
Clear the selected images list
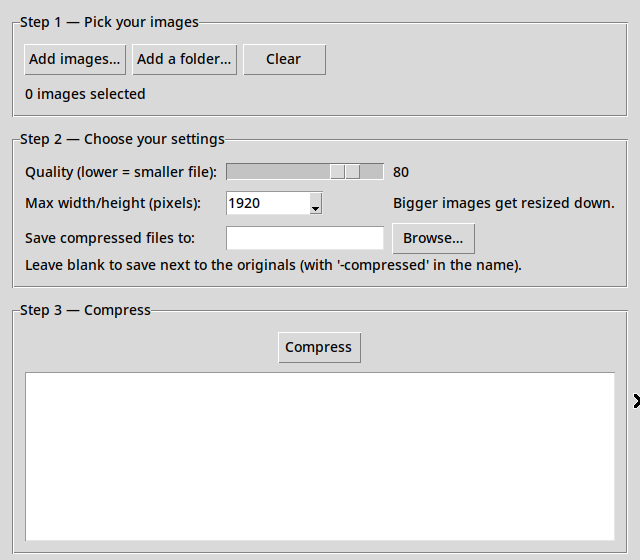click(x=284, y=60)
